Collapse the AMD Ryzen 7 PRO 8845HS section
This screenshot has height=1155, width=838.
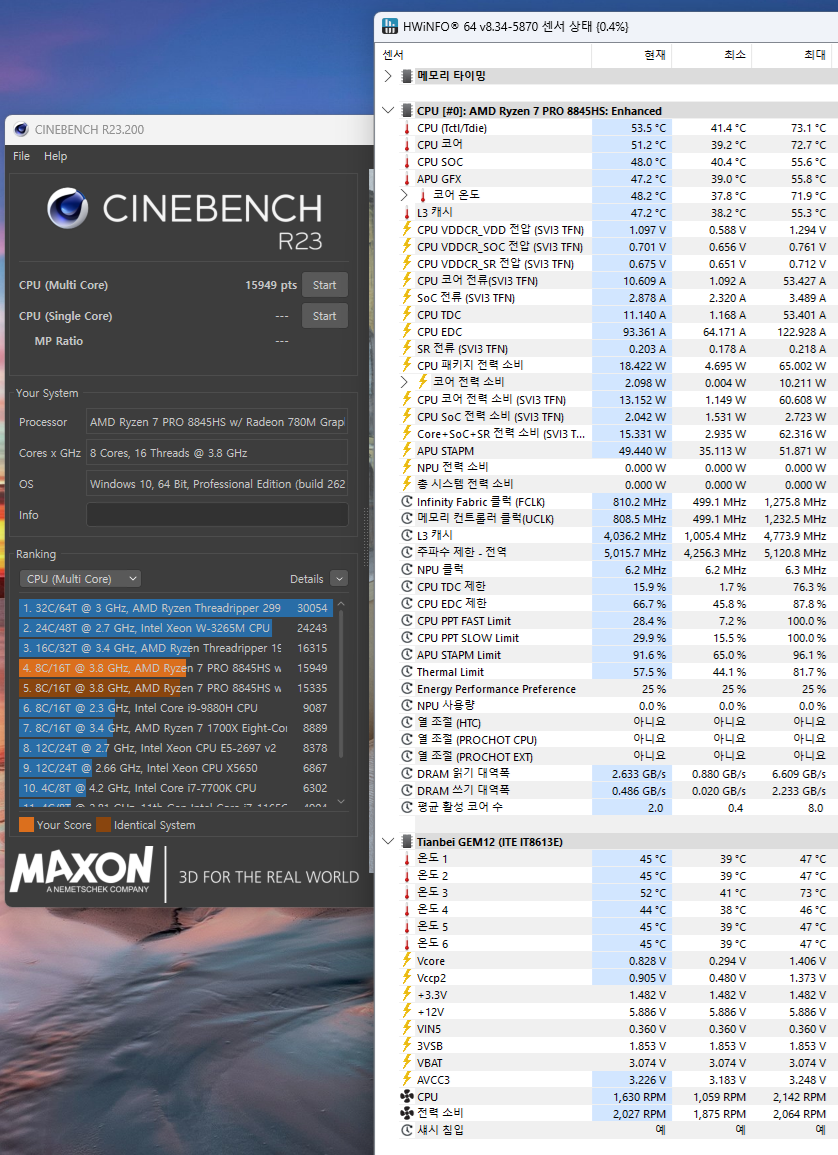click(x=388, y=111)
